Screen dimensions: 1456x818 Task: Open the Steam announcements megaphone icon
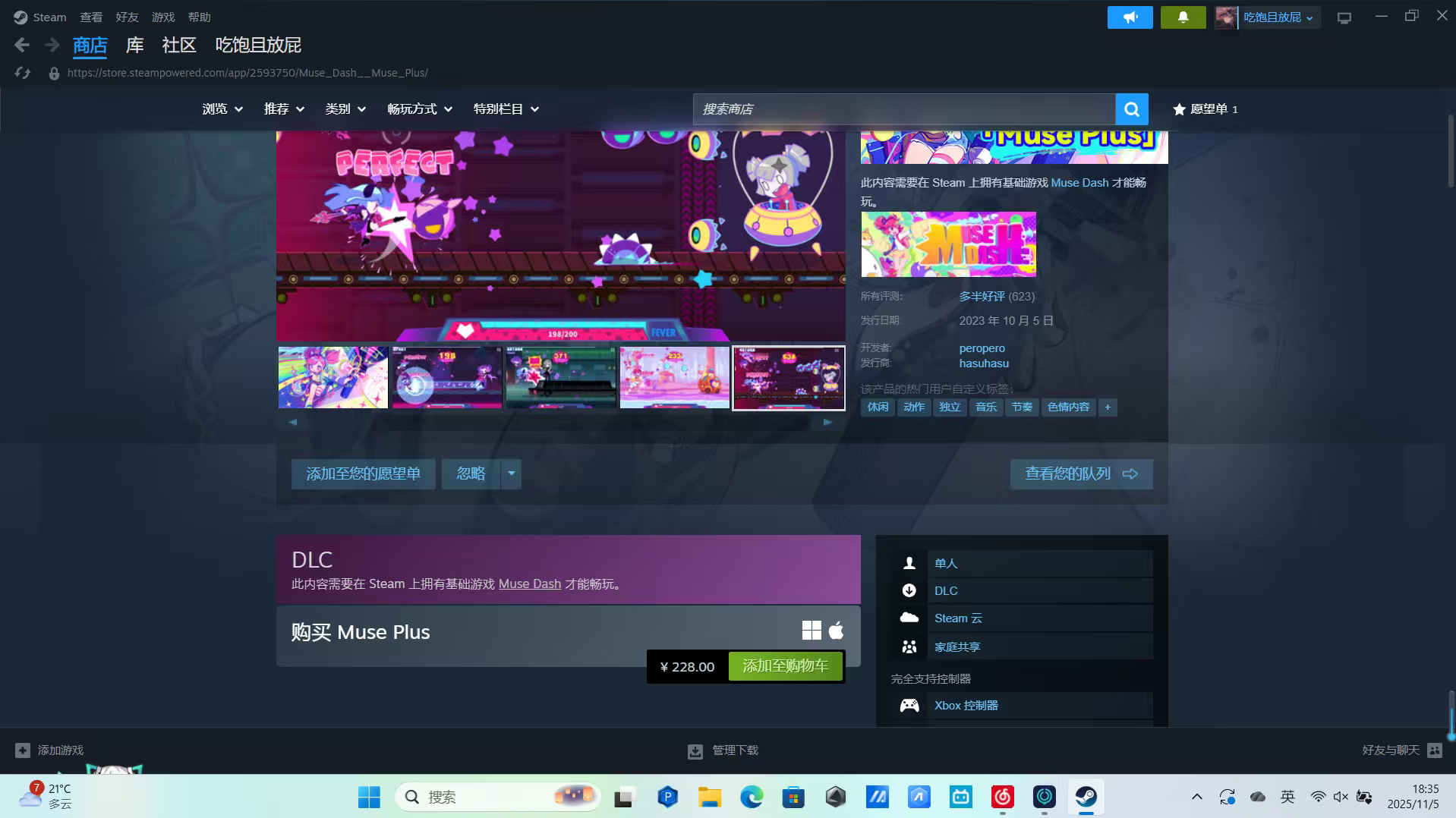[x=1130, y=17]
